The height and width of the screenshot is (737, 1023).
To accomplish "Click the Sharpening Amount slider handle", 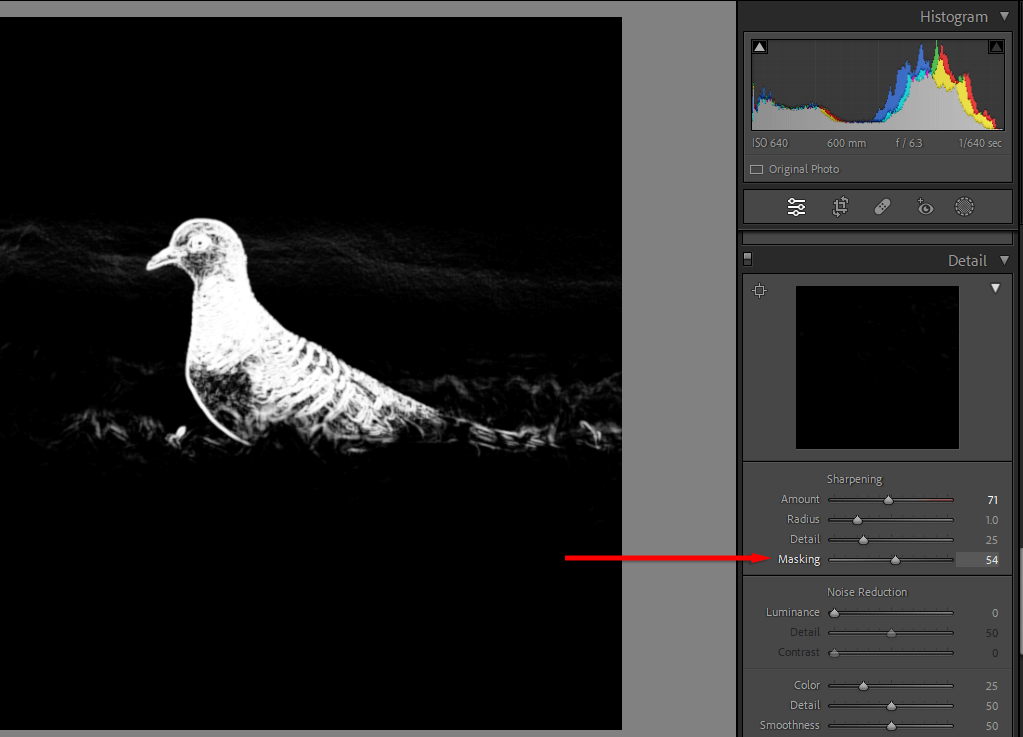I will coord(888,500).
